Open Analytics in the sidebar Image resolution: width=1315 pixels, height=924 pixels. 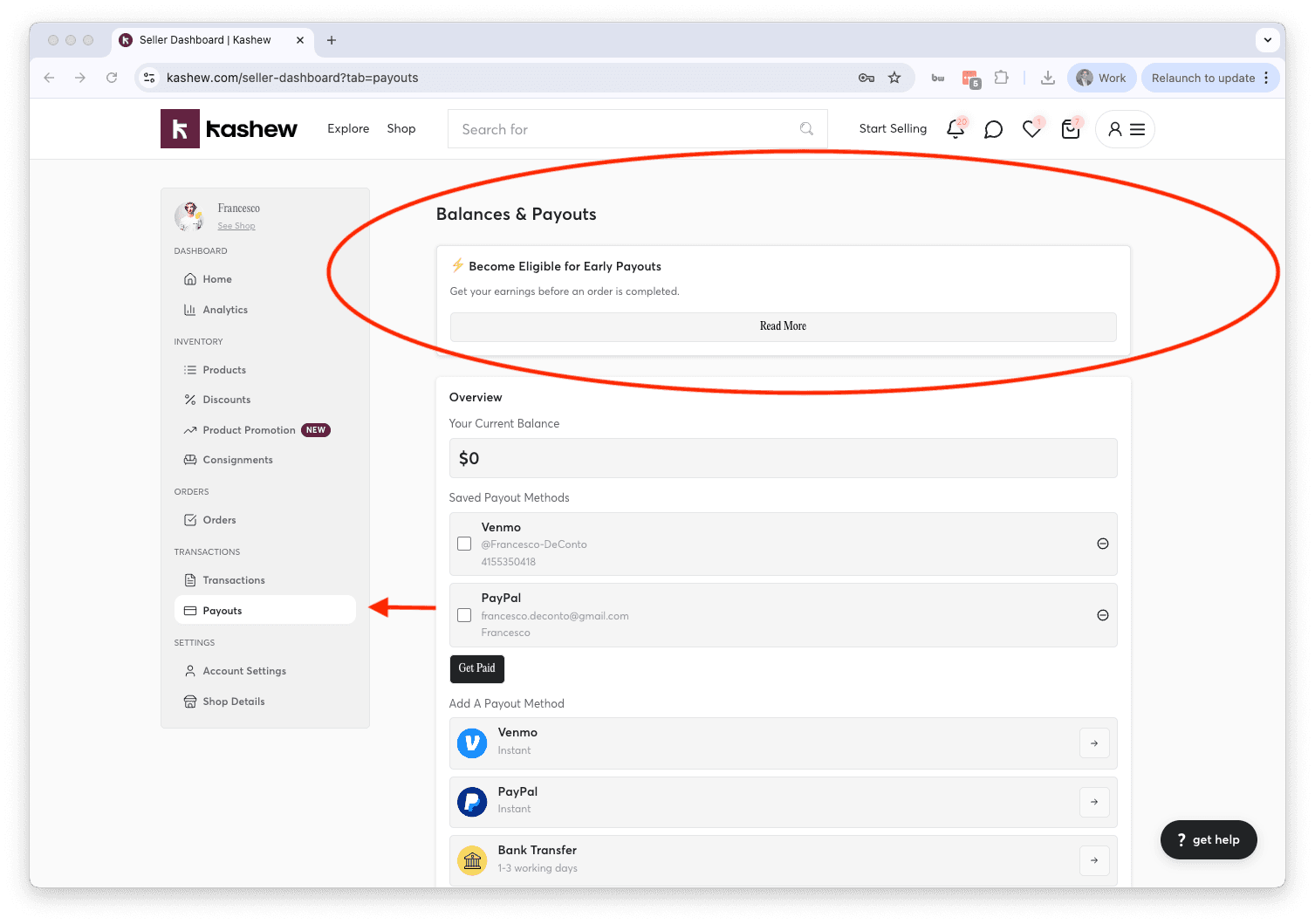point(265,310)
